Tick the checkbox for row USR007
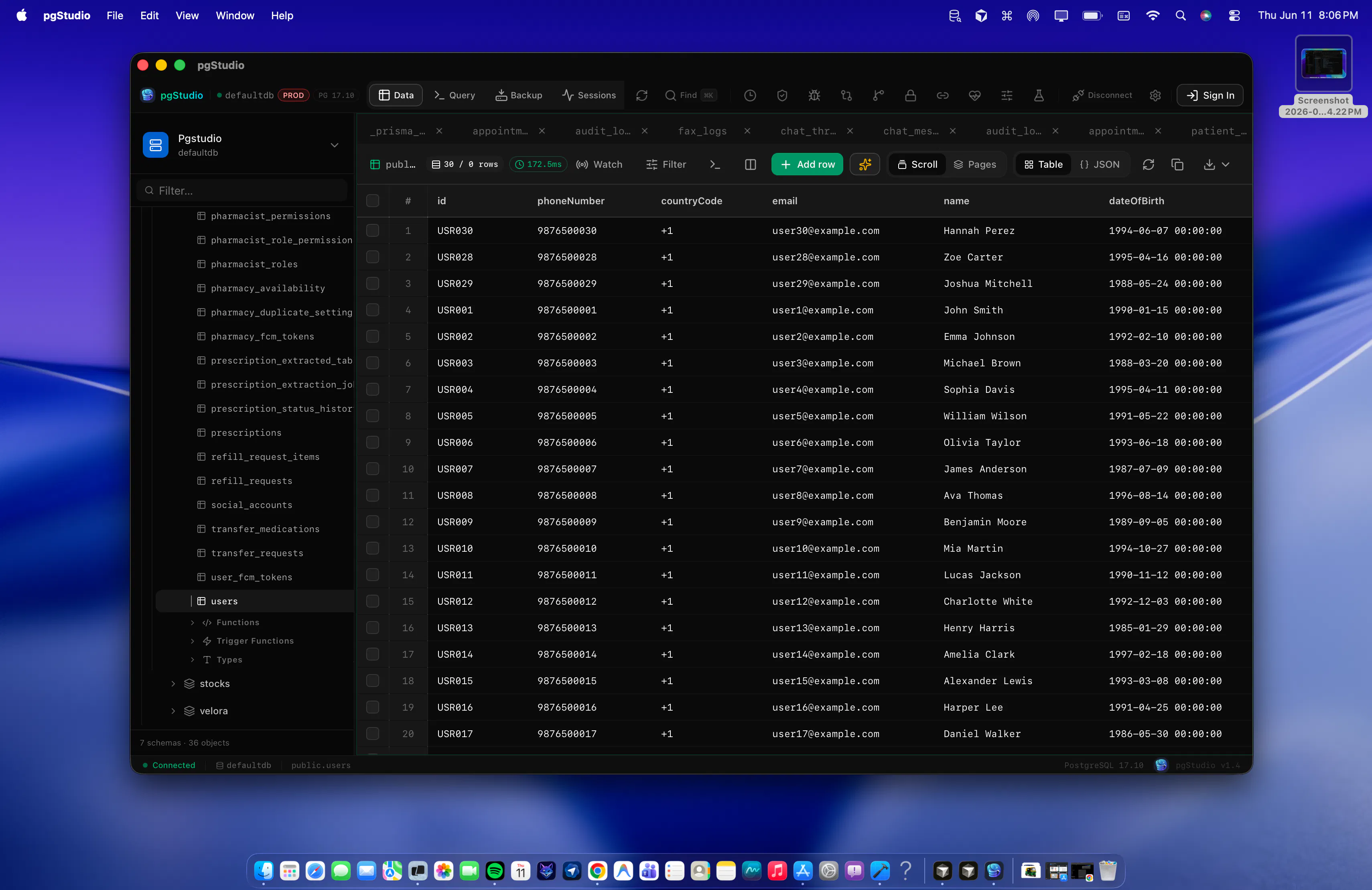Viewport: 1372px width, 890px height. (x=373, y=469)
